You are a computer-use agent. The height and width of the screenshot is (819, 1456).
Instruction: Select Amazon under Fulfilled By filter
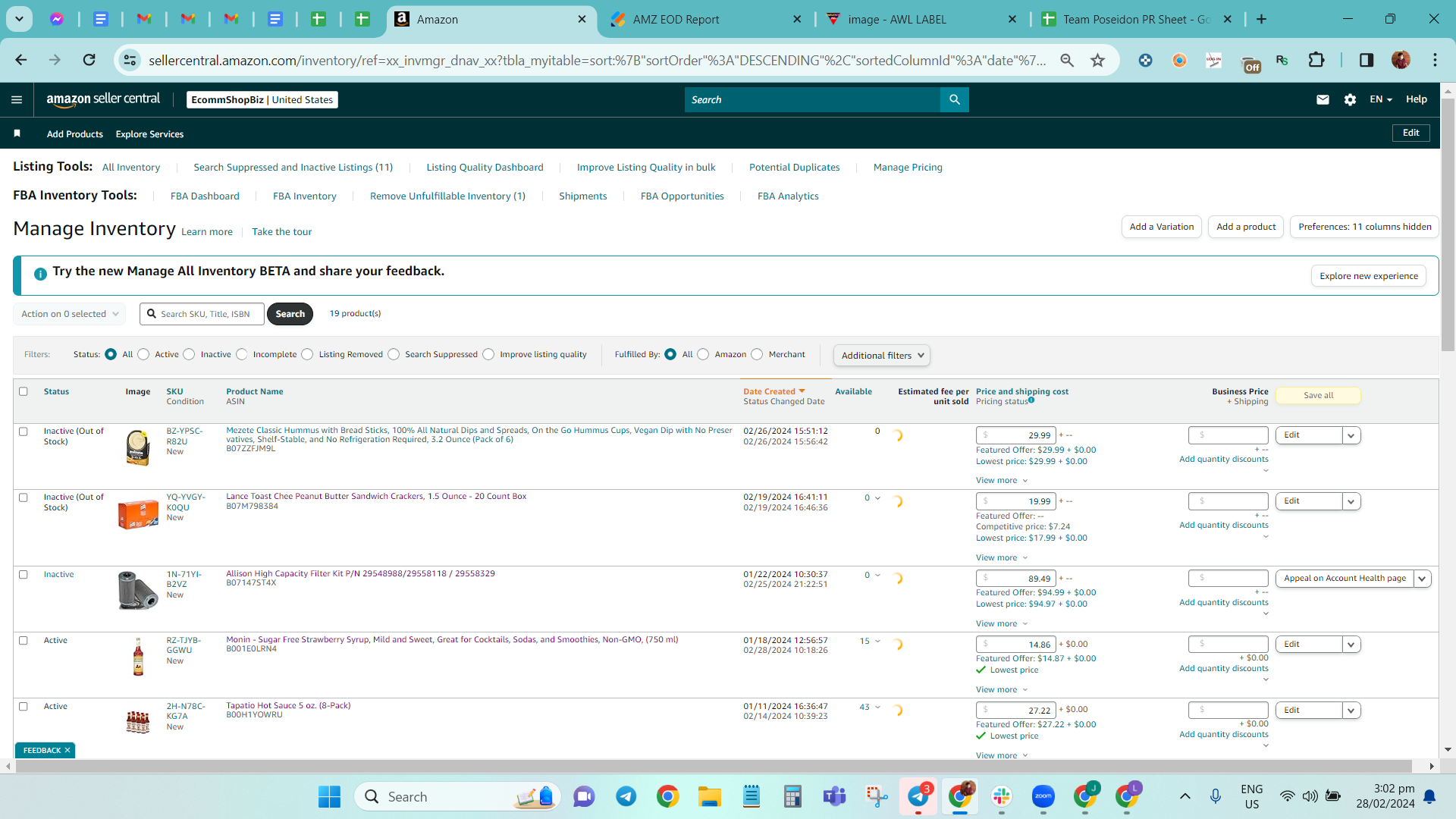point(703,354)
